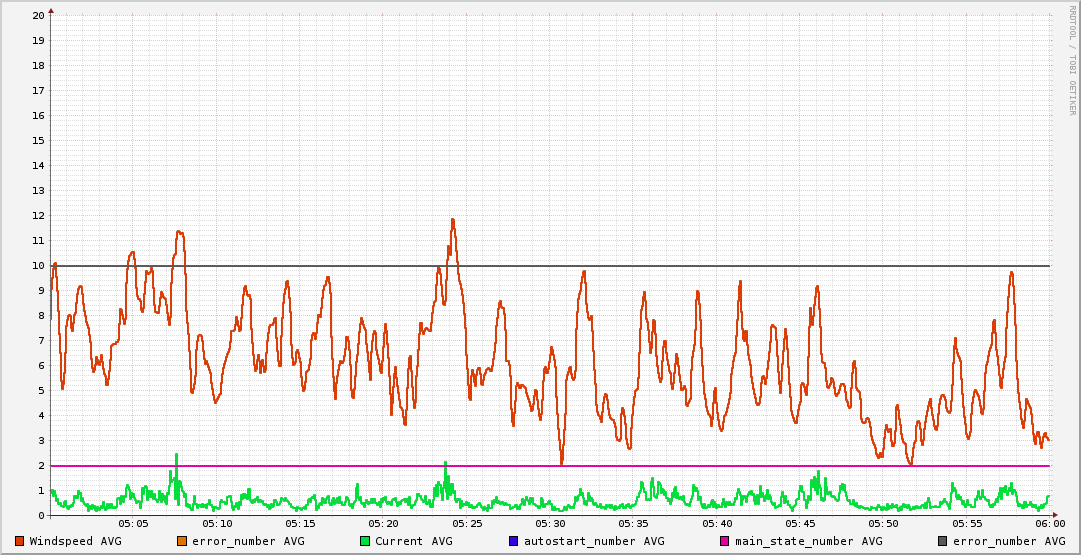The height and width of the screenshot is (555, 1081).
Task: Select the Current AVG legend text
Action: point(413,541)
